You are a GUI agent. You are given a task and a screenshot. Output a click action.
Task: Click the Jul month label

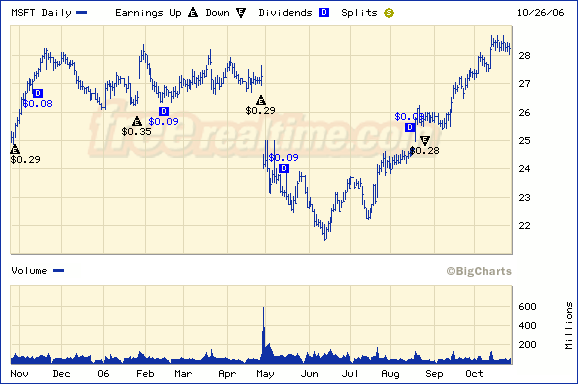tap(350, 374)
